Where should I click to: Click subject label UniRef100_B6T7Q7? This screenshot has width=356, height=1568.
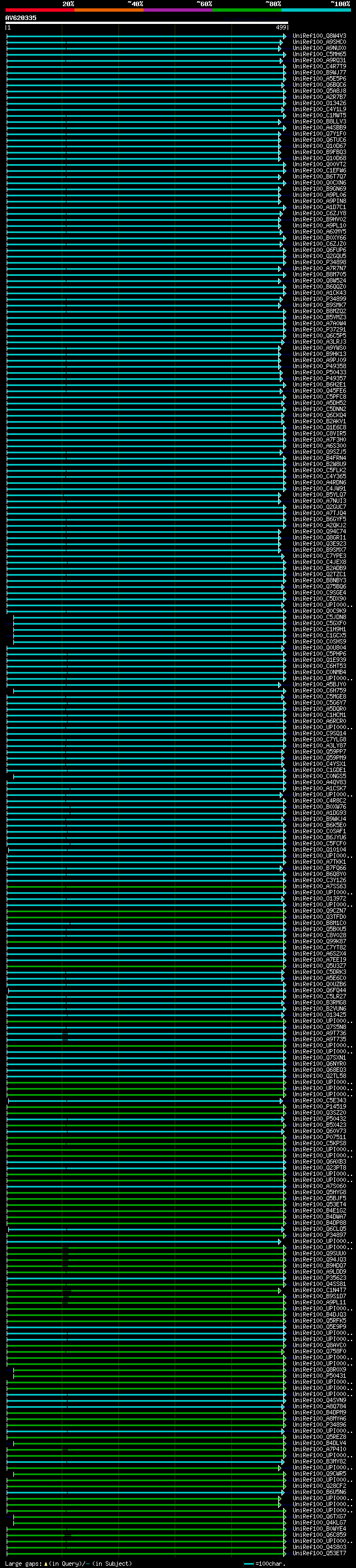click(319, 176)
